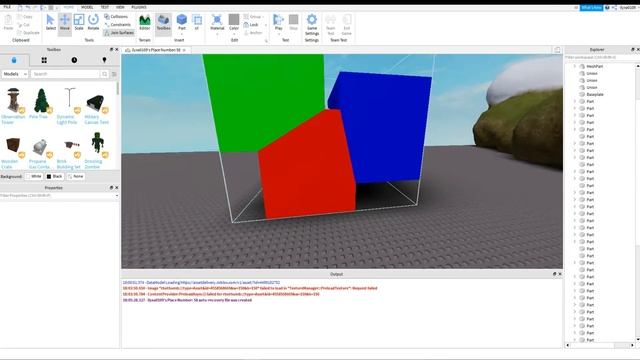The image size is (640, 360).
Task: Expand the MeshPart tree node
Action: coord(575,66)
